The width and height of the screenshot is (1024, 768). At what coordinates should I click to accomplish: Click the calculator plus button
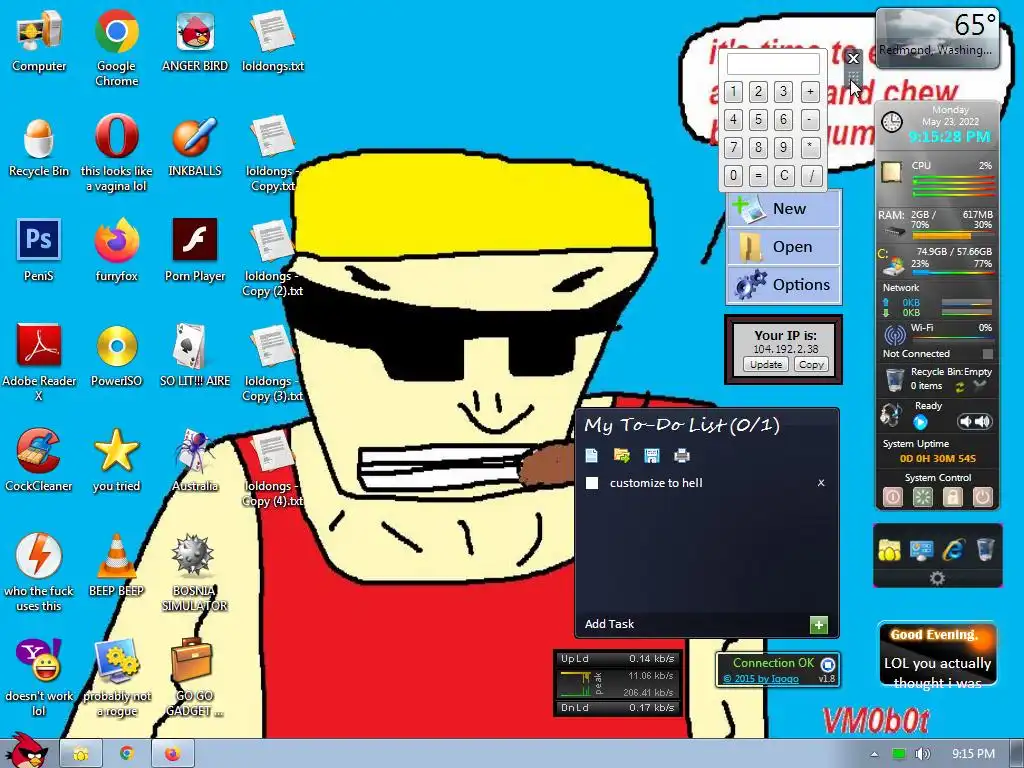810,92
